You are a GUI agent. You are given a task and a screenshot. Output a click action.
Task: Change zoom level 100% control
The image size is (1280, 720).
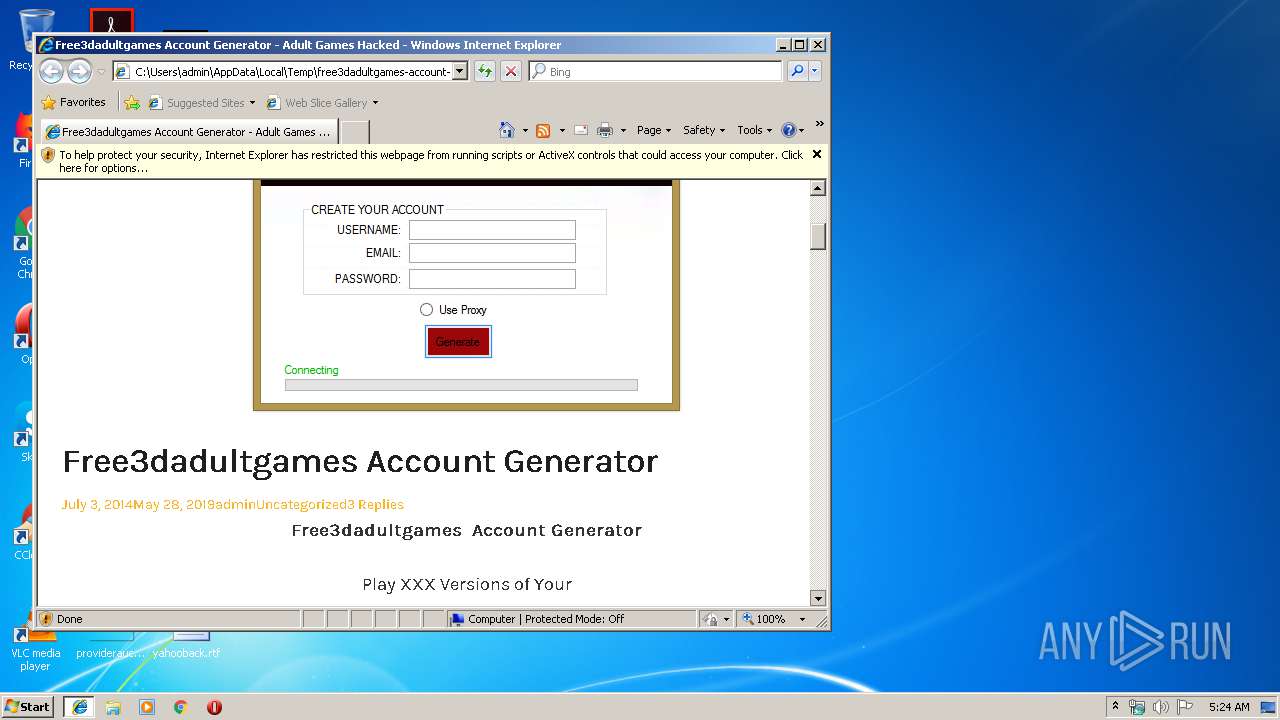[775, 619]
